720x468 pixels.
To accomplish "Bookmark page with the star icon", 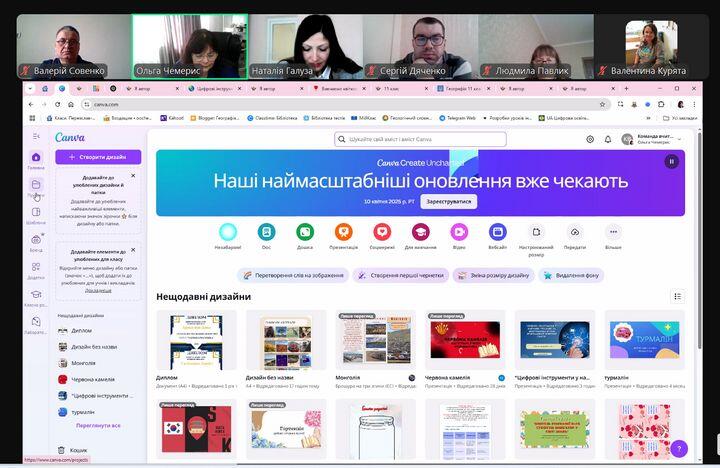I will click(x=602, y=104).
